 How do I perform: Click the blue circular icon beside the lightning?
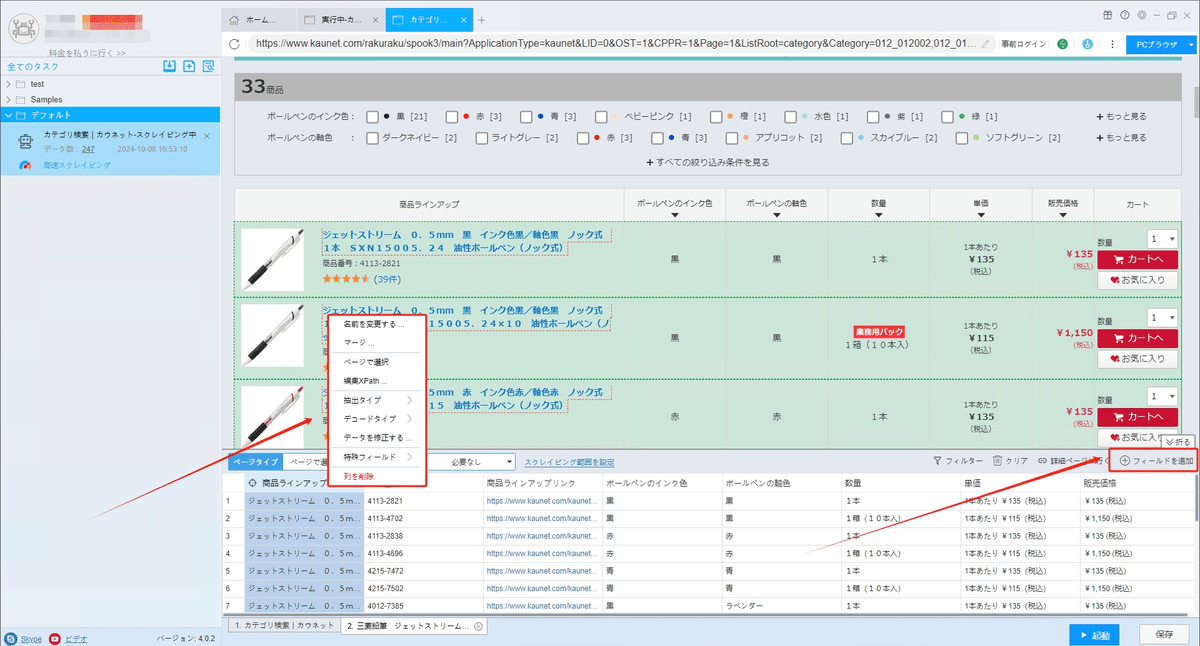point(1086,44)
